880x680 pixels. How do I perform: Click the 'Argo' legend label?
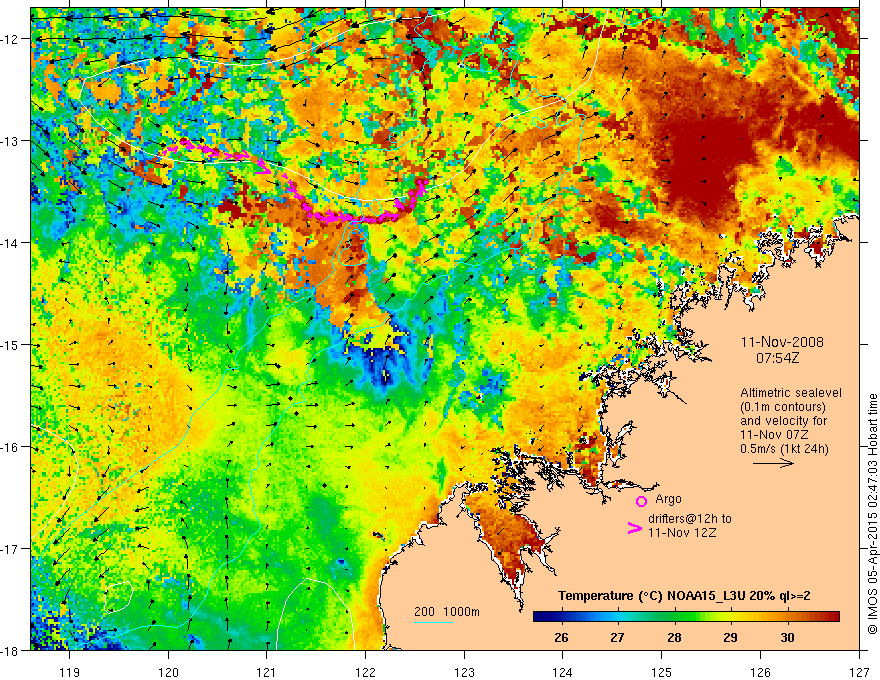click(668, 499)
